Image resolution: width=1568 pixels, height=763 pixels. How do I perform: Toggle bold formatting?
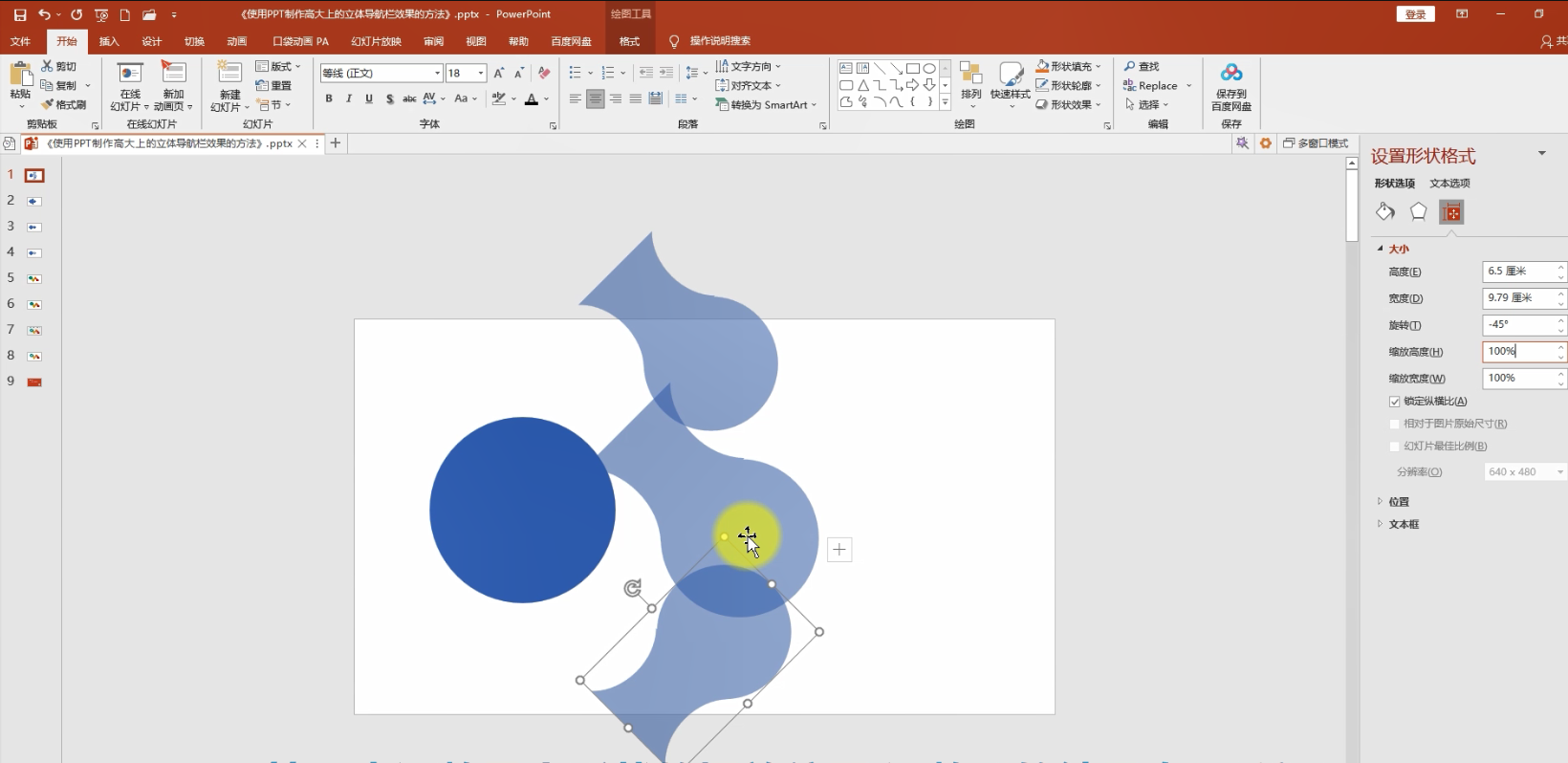pyautogui.click(x=329, y=98)
